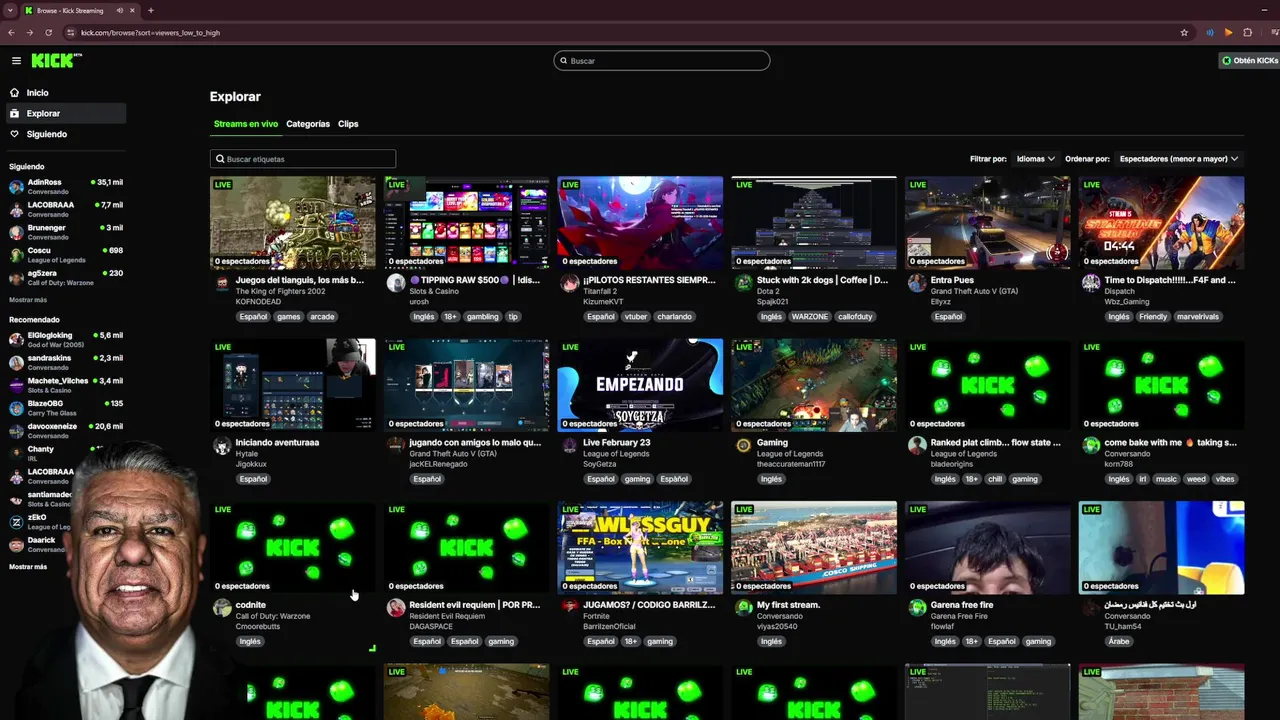Switch to the Clips tab

pos(348,124)
